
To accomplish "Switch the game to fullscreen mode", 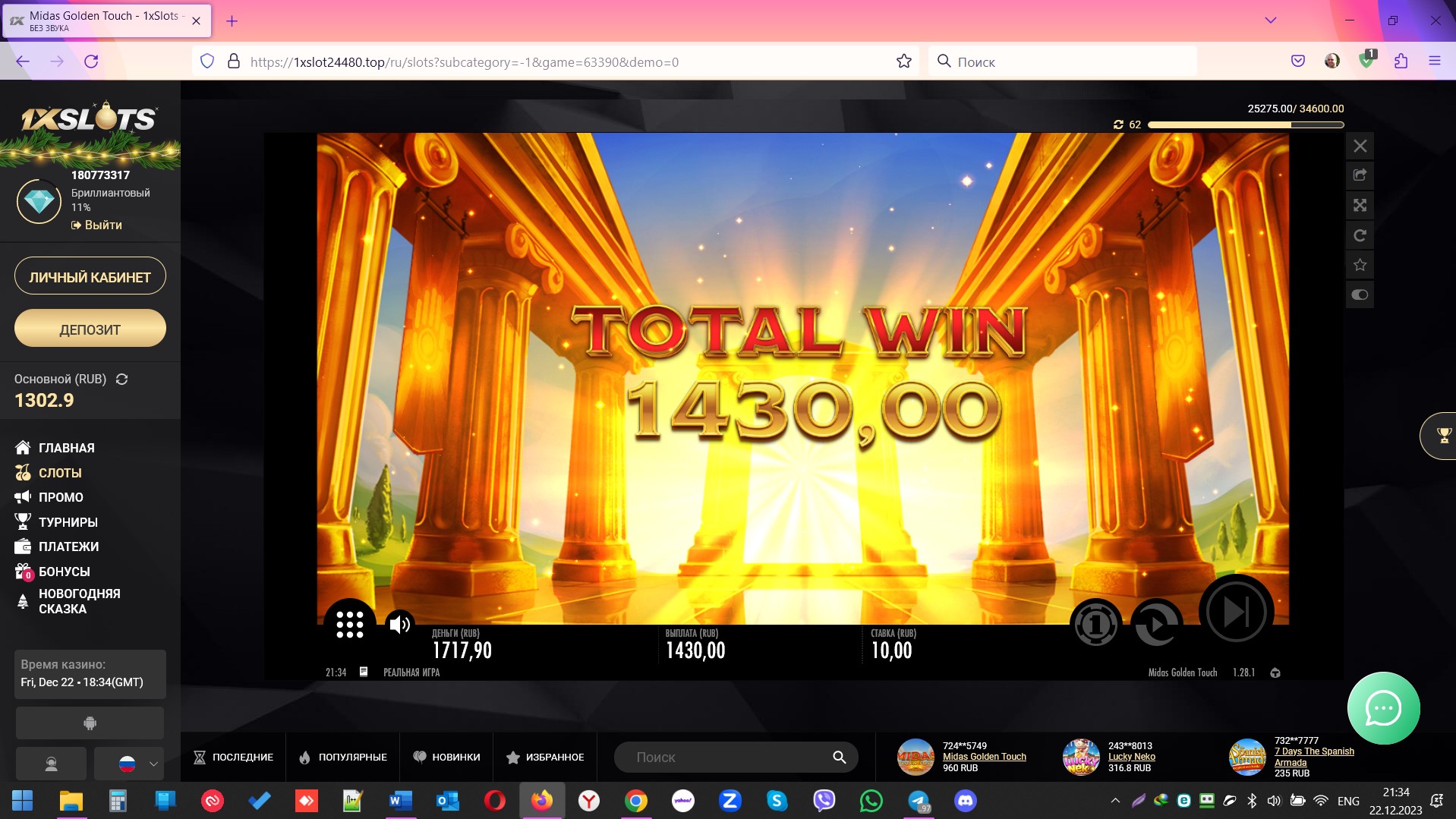I will pos(1360,205).
